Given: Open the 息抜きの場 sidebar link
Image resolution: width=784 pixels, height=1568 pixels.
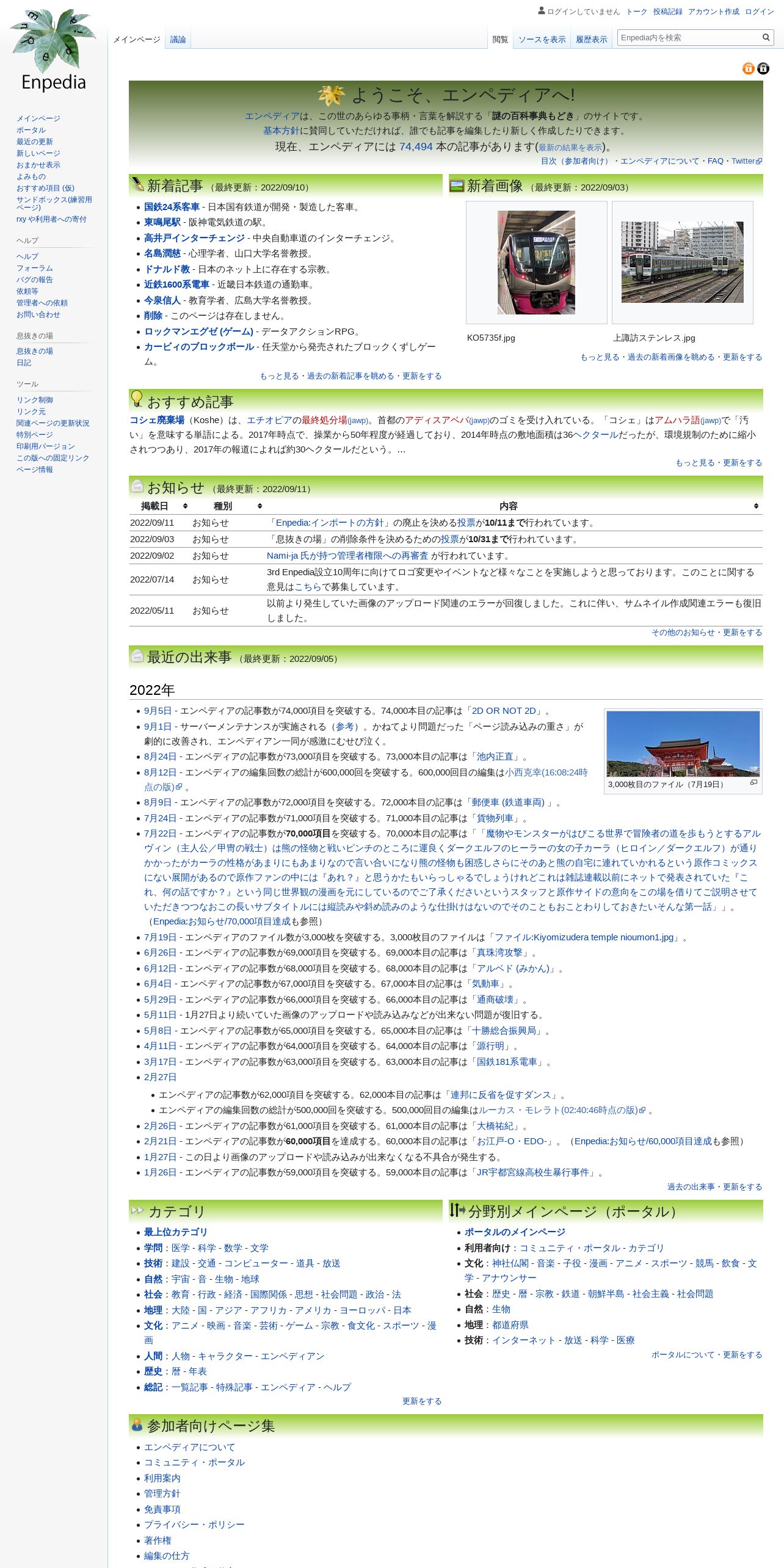Looking at the screenshot, I should pyautogui.click(x=35, y=351).
